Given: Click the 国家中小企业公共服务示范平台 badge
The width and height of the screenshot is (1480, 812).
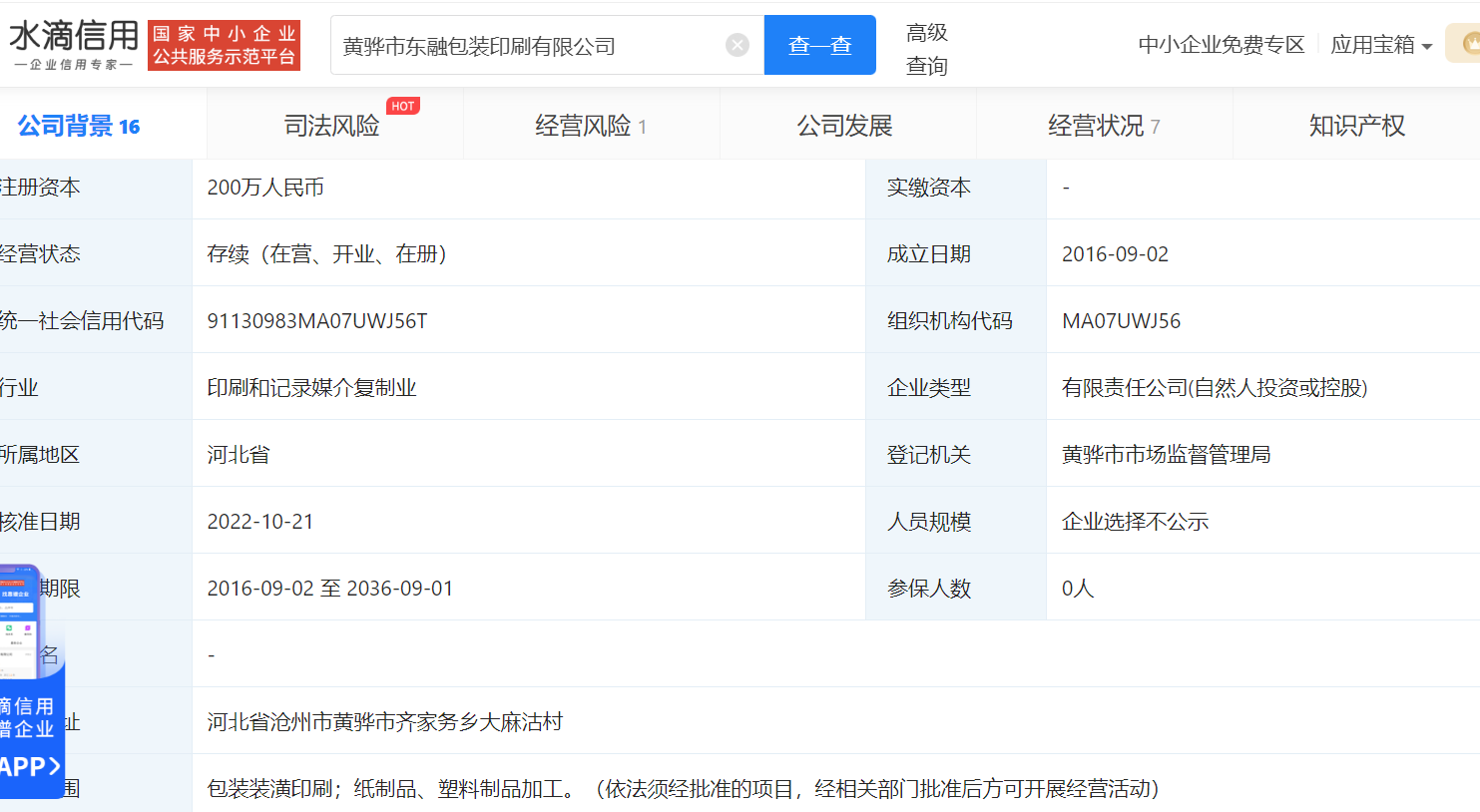Looking at the screenshot, I should pos(224,46).
